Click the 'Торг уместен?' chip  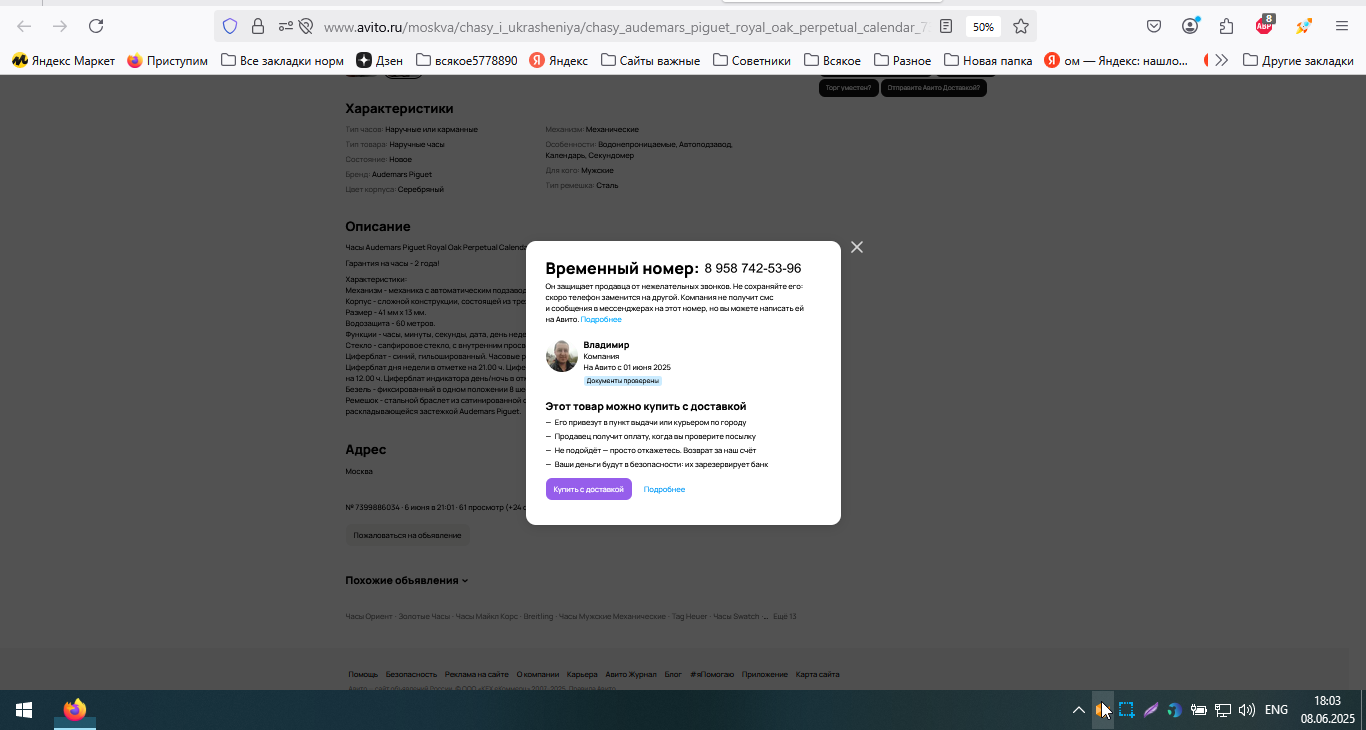pyautogui.click(x=849, y=88)
